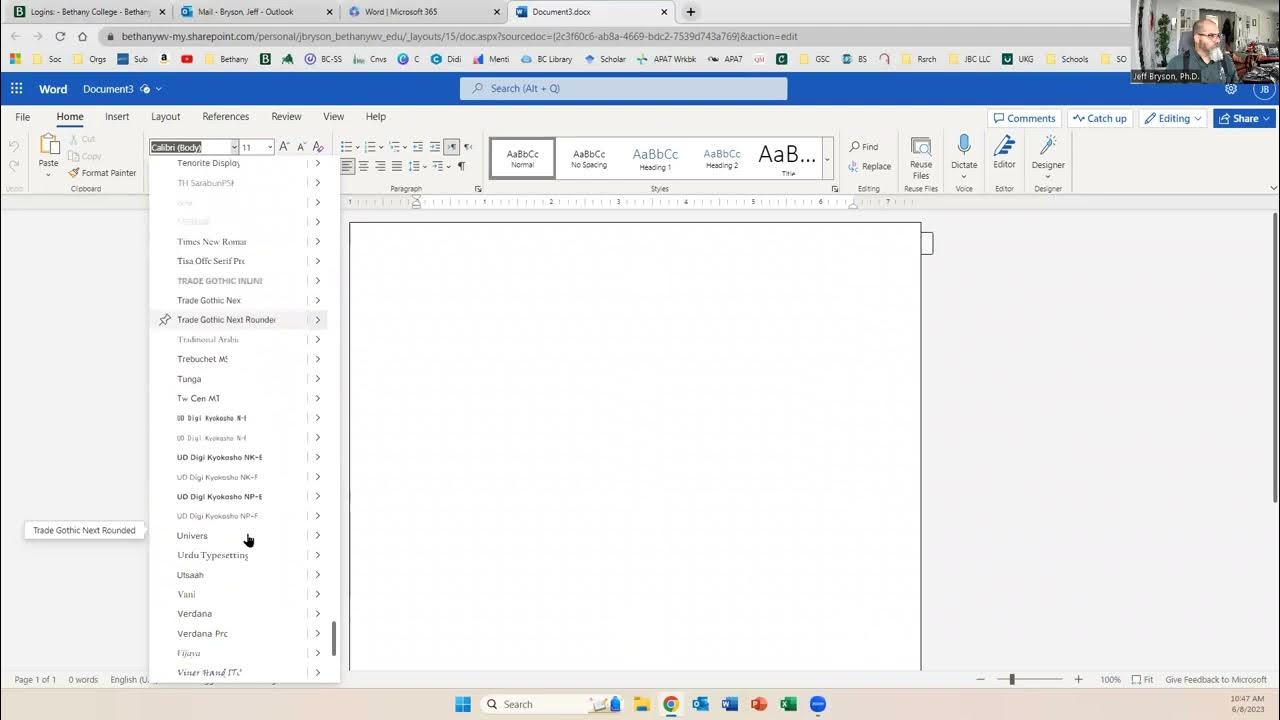Center align the paragraph
This screenshot has width=1280, height=720.
pyautogui.click(x=364, y=166)
